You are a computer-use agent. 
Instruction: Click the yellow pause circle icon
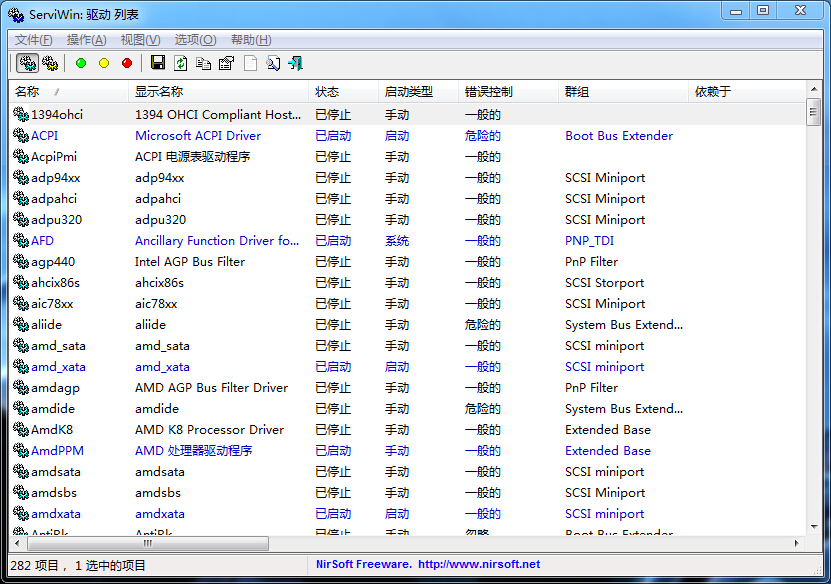104,63
